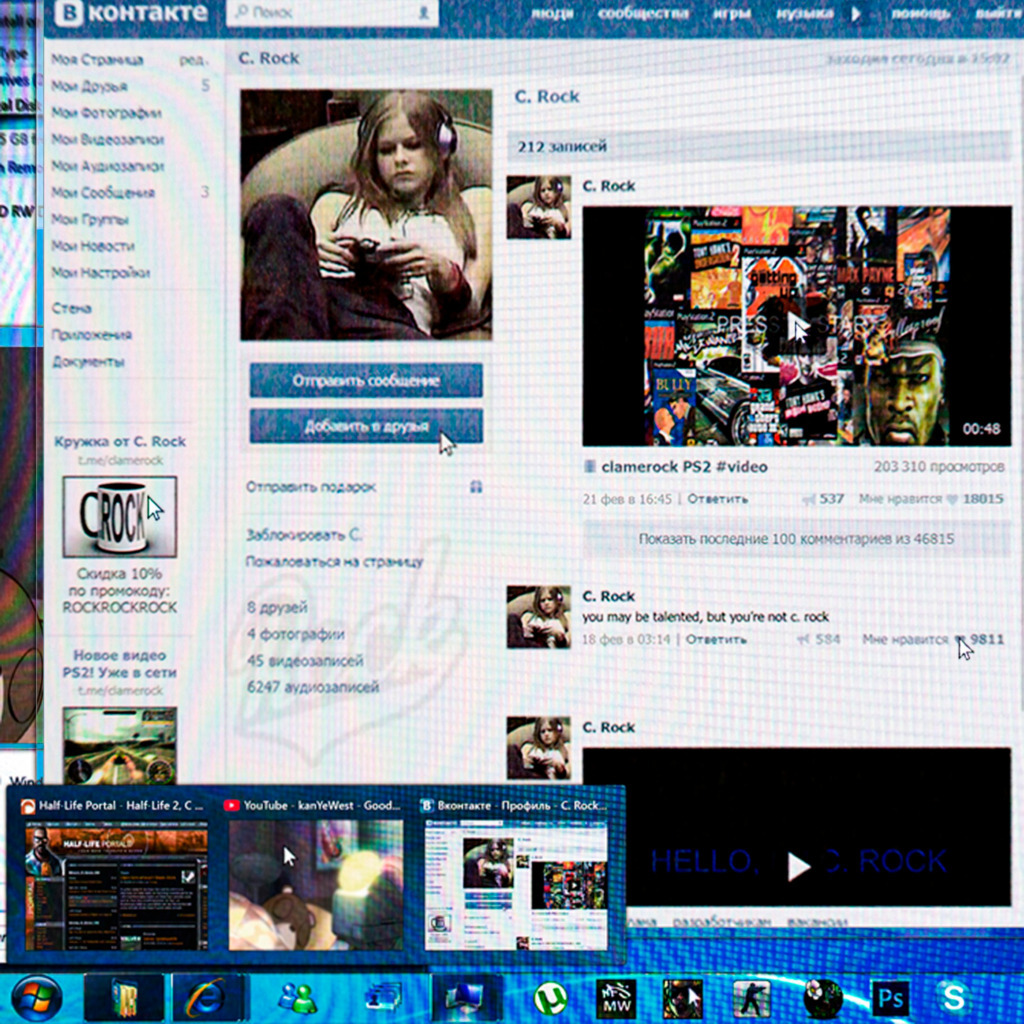Open the 45 видеозаписей link

pyautogui.click(x=305, y=661)
